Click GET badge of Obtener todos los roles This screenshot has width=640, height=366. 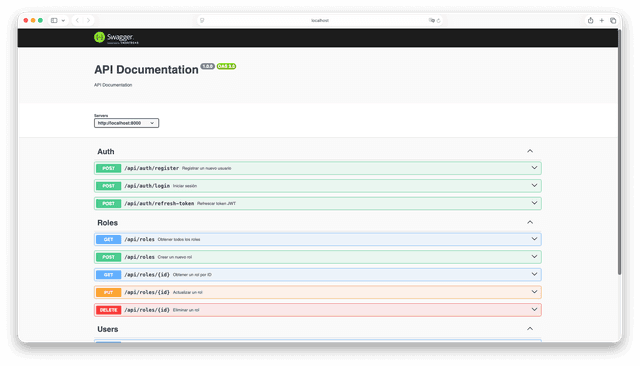click(x=108, y=240)
